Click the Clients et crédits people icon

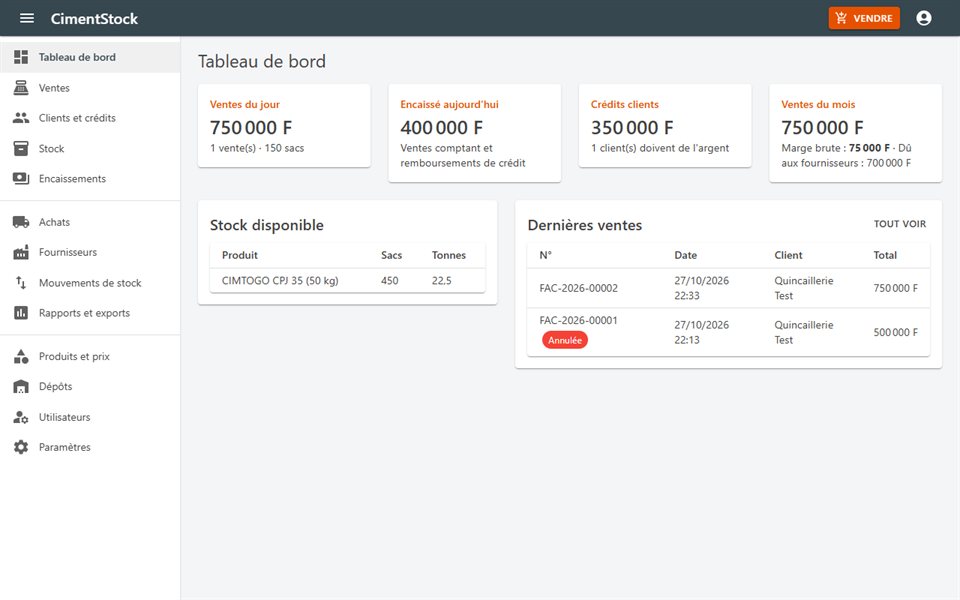click(x=21, y=118)
